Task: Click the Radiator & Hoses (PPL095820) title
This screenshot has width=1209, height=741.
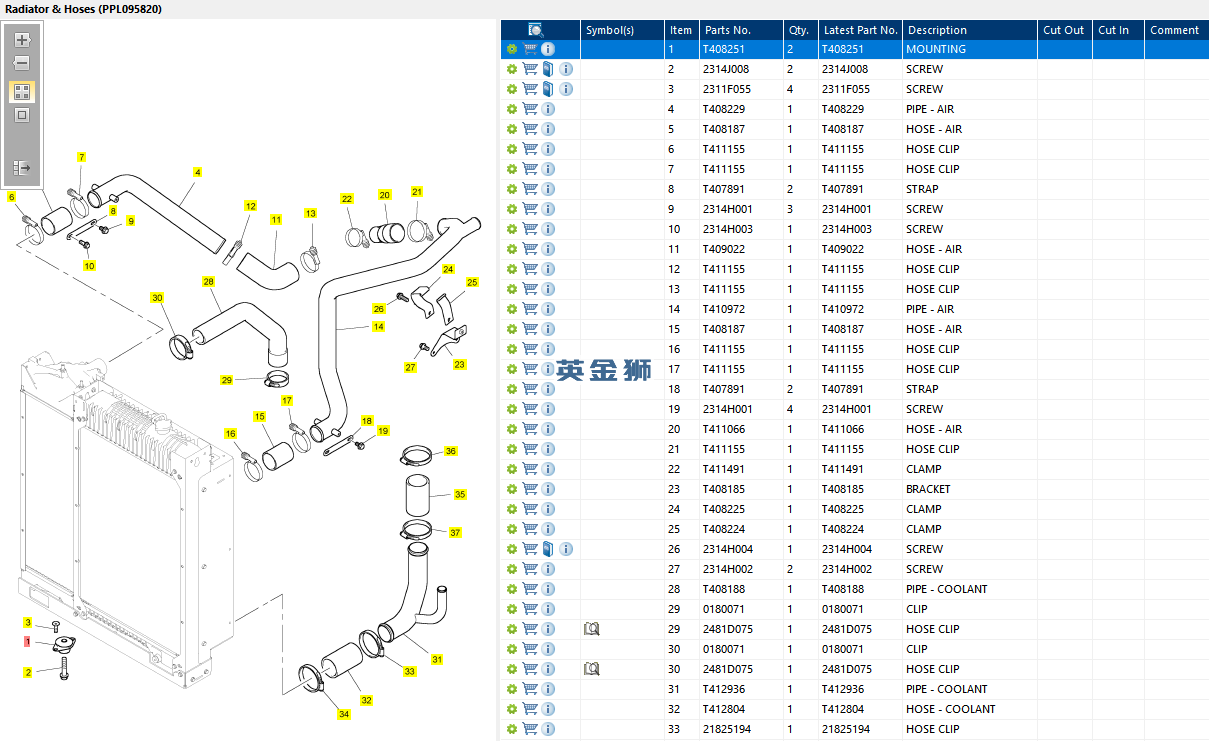Action: (83, 9)
